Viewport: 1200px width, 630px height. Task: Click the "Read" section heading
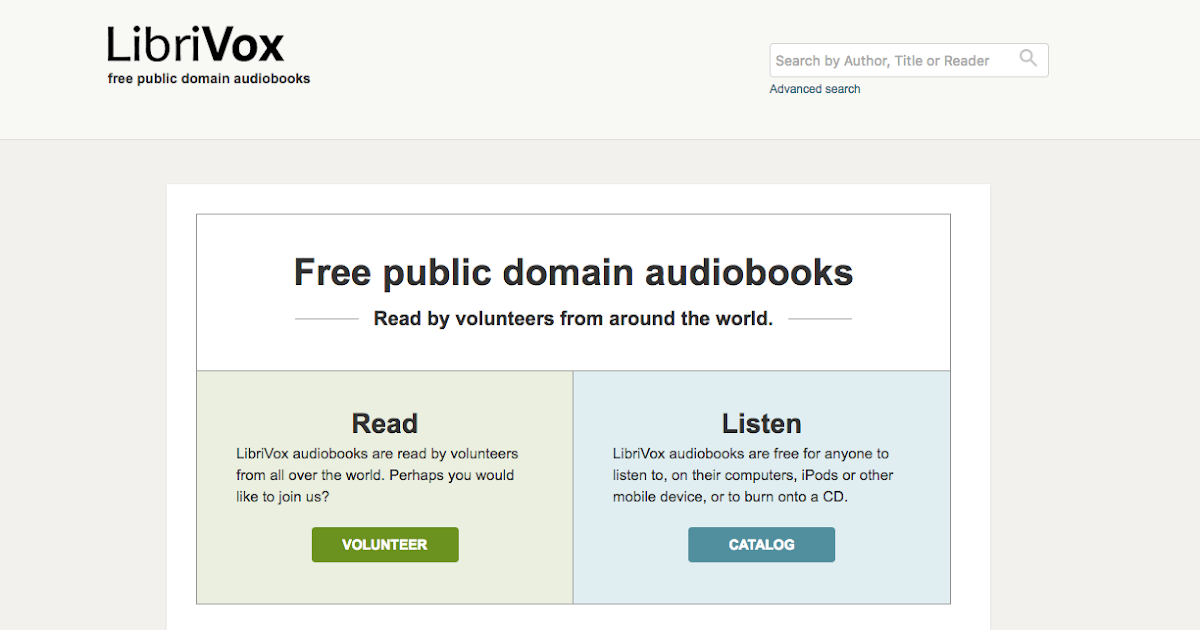(384, 423)
